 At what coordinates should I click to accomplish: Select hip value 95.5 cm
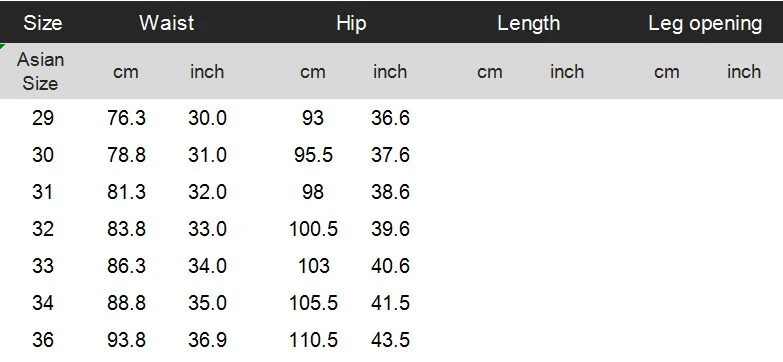coord(313,155)
